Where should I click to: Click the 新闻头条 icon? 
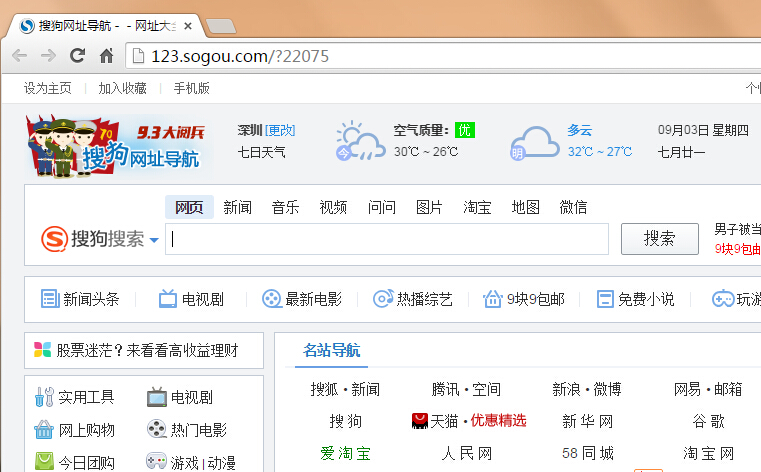50,299
